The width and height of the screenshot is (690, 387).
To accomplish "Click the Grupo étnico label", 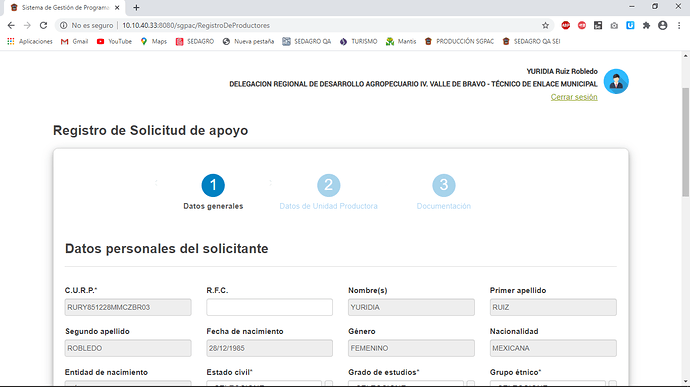I will click(516, 372).
